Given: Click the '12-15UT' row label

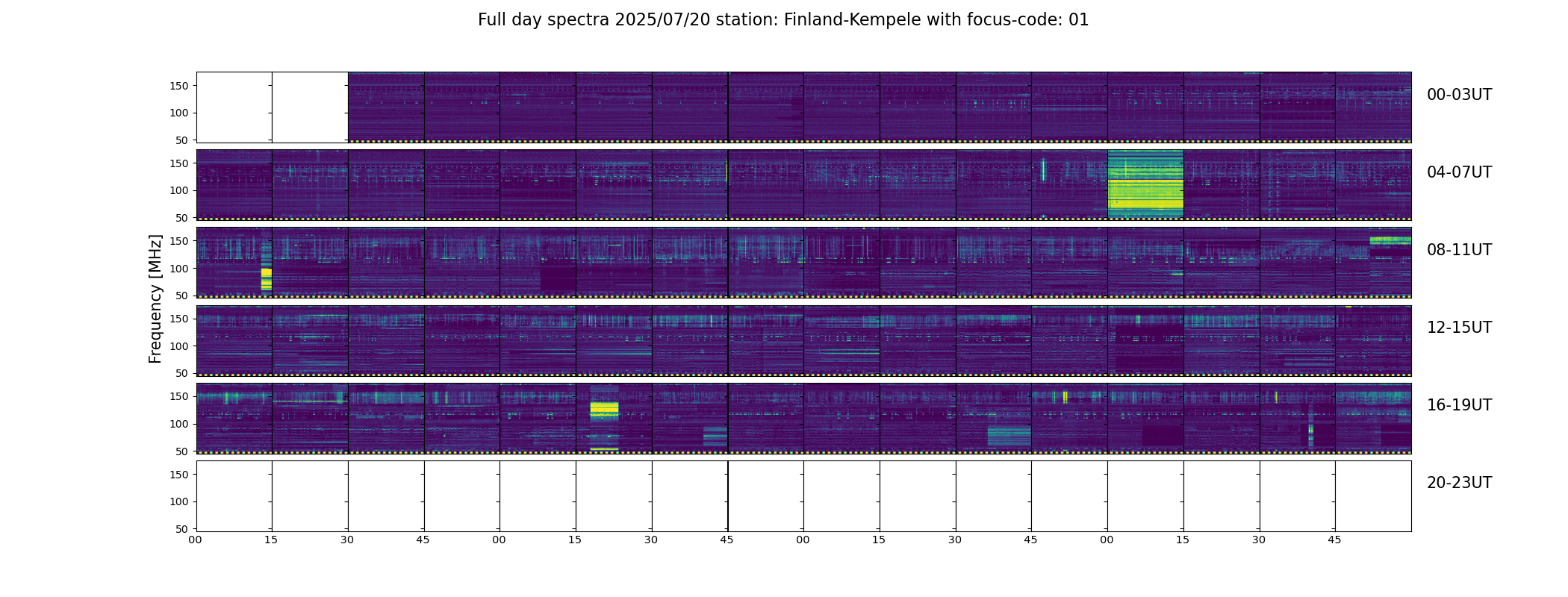Looking at the screenshot, I should point(1459,328).
